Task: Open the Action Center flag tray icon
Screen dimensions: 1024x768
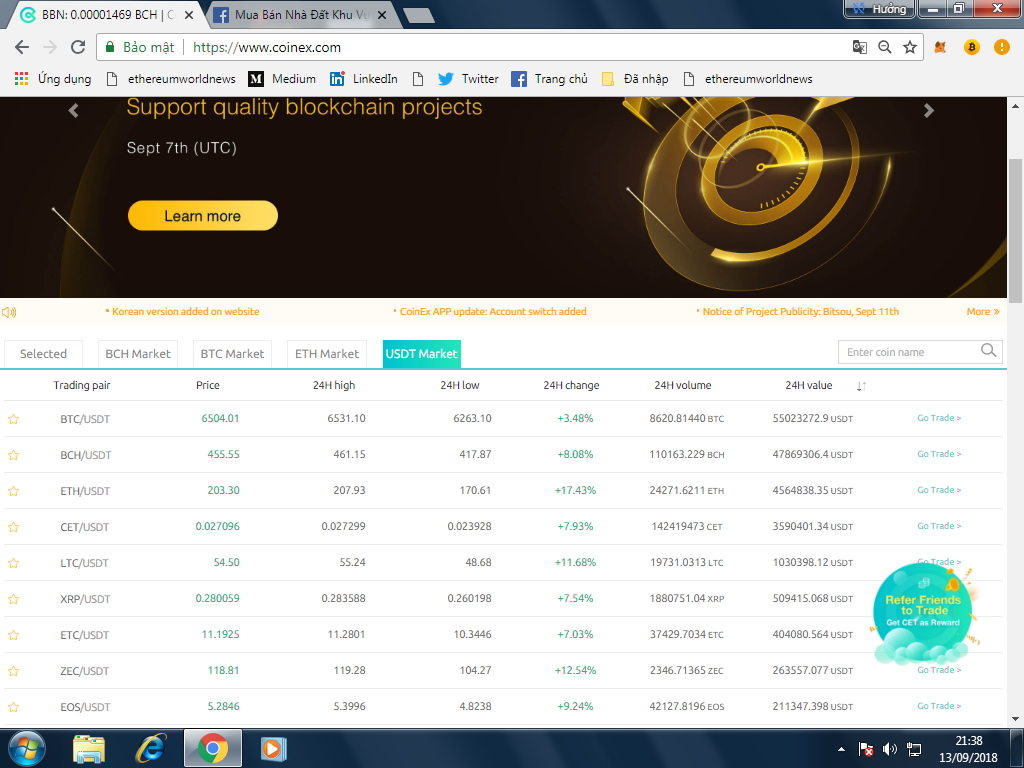Action: click(866, 749)
